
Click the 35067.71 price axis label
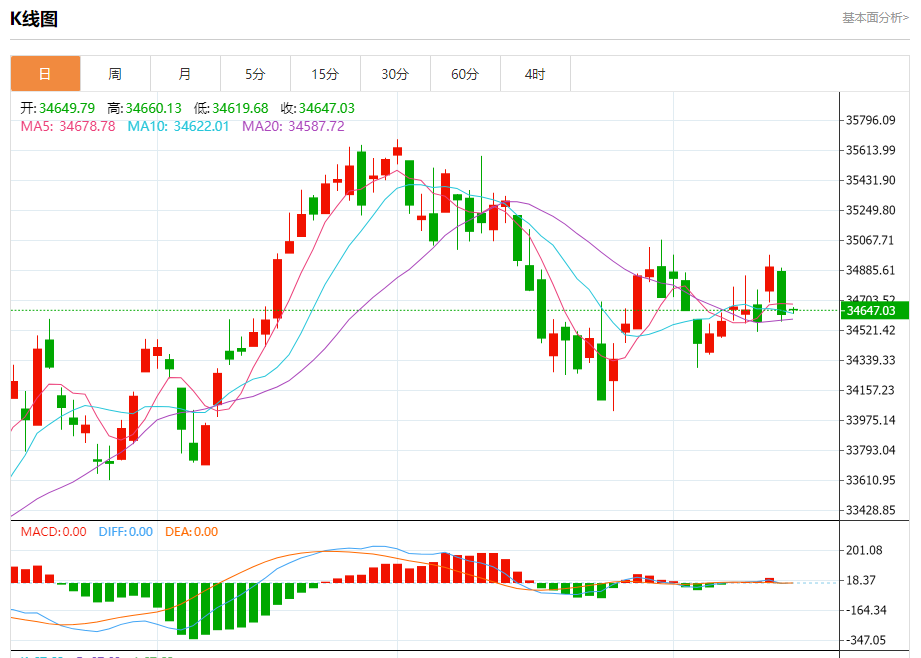[x=870, y=240]
